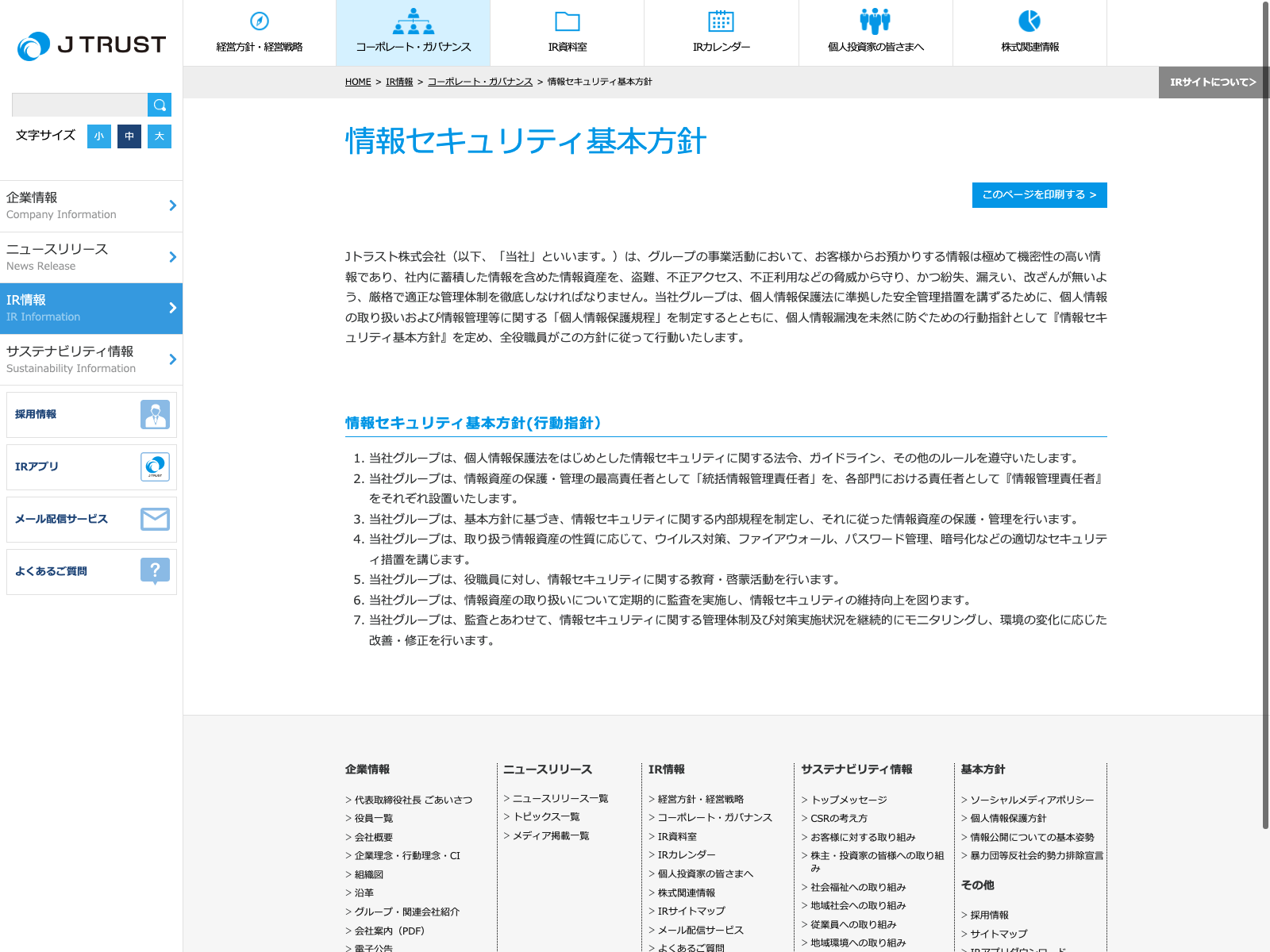Set text size to large (大)

click(x=160, y=136)
